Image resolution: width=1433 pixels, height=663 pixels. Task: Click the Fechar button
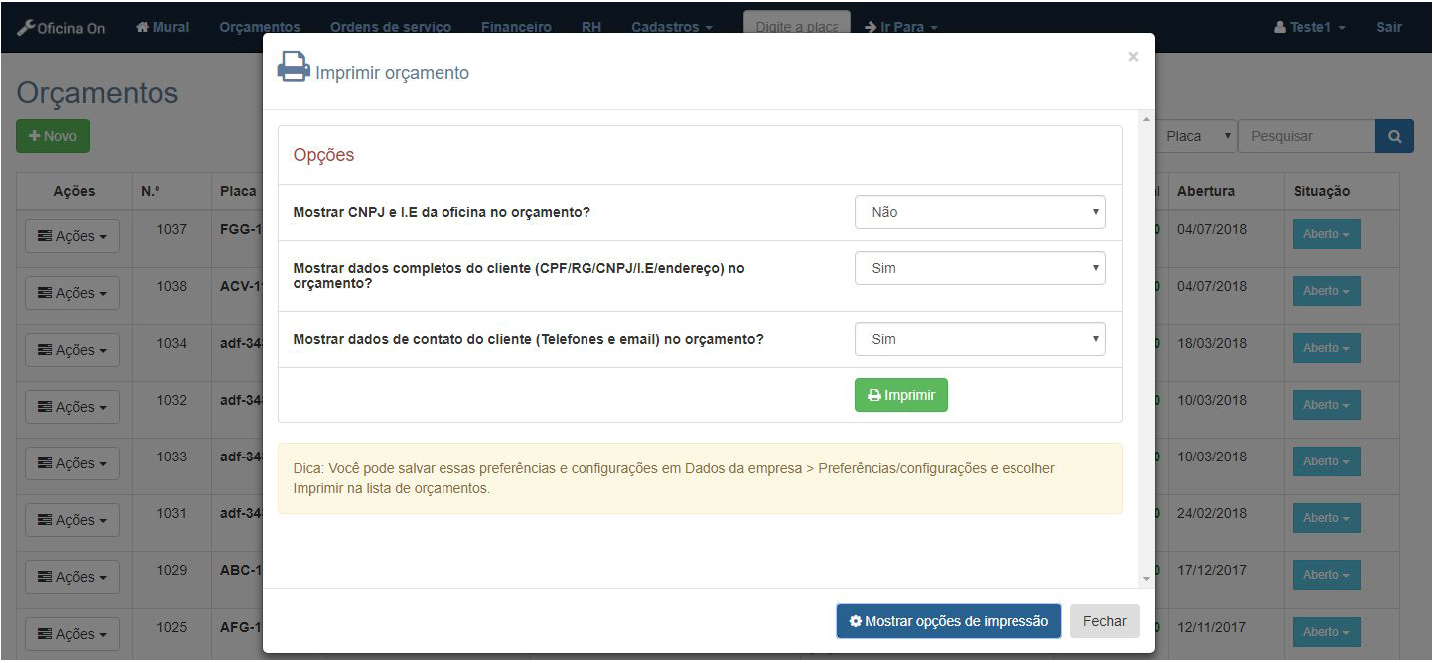tap(1104, 621)
